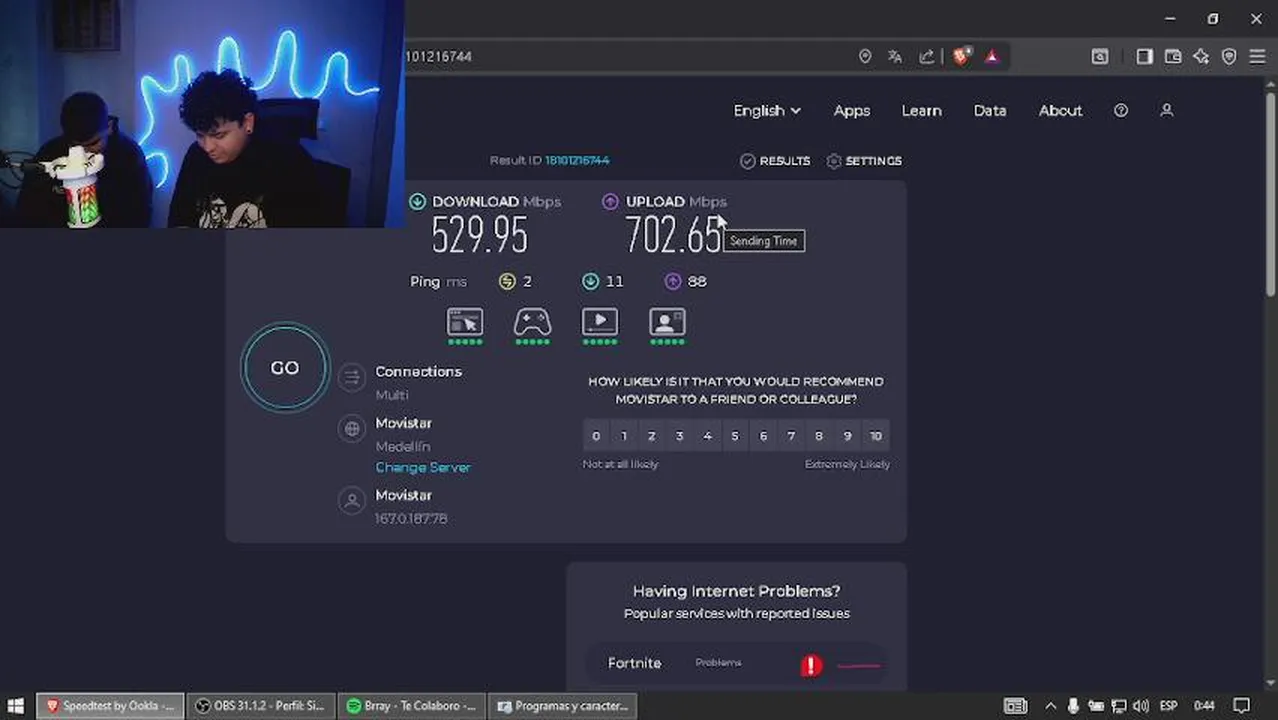Switch to Programas y características taskbar window
This screenshot has height=720, width=1278.
coord(563,706)
